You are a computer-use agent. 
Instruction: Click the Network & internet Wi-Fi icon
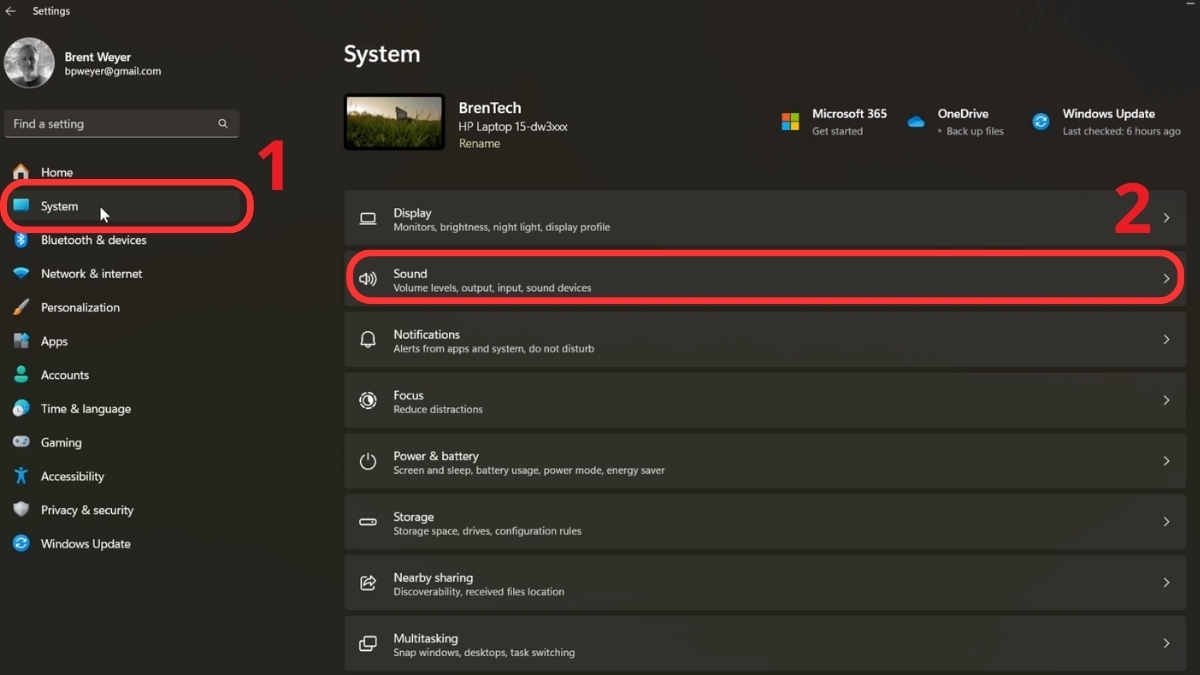(x=20, y=274)
